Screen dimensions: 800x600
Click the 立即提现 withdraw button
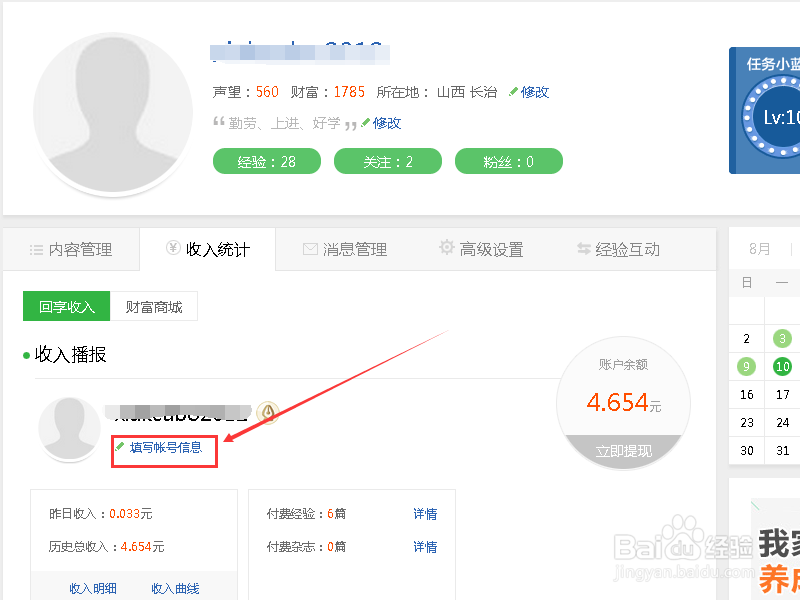623,451
